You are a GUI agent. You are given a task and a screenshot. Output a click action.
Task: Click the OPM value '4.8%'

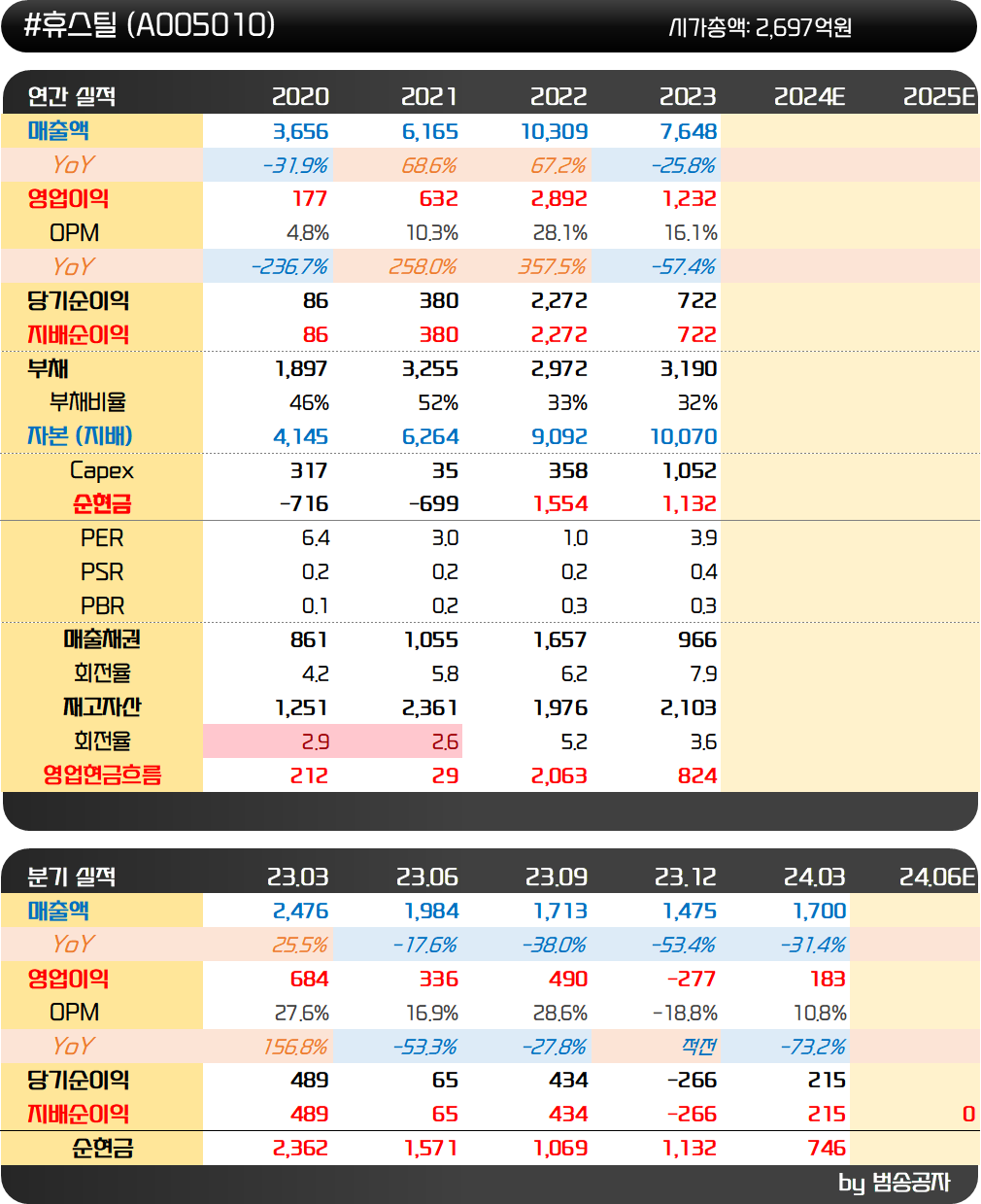308,233
